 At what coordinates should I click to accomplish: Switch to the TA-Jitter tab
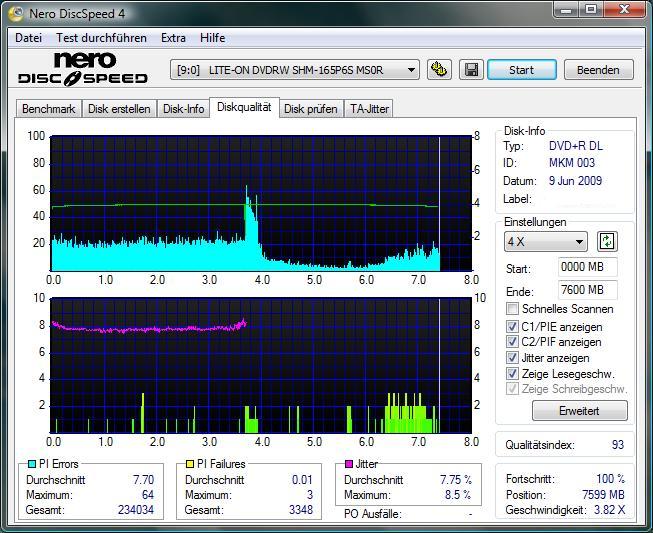(369, 109)
